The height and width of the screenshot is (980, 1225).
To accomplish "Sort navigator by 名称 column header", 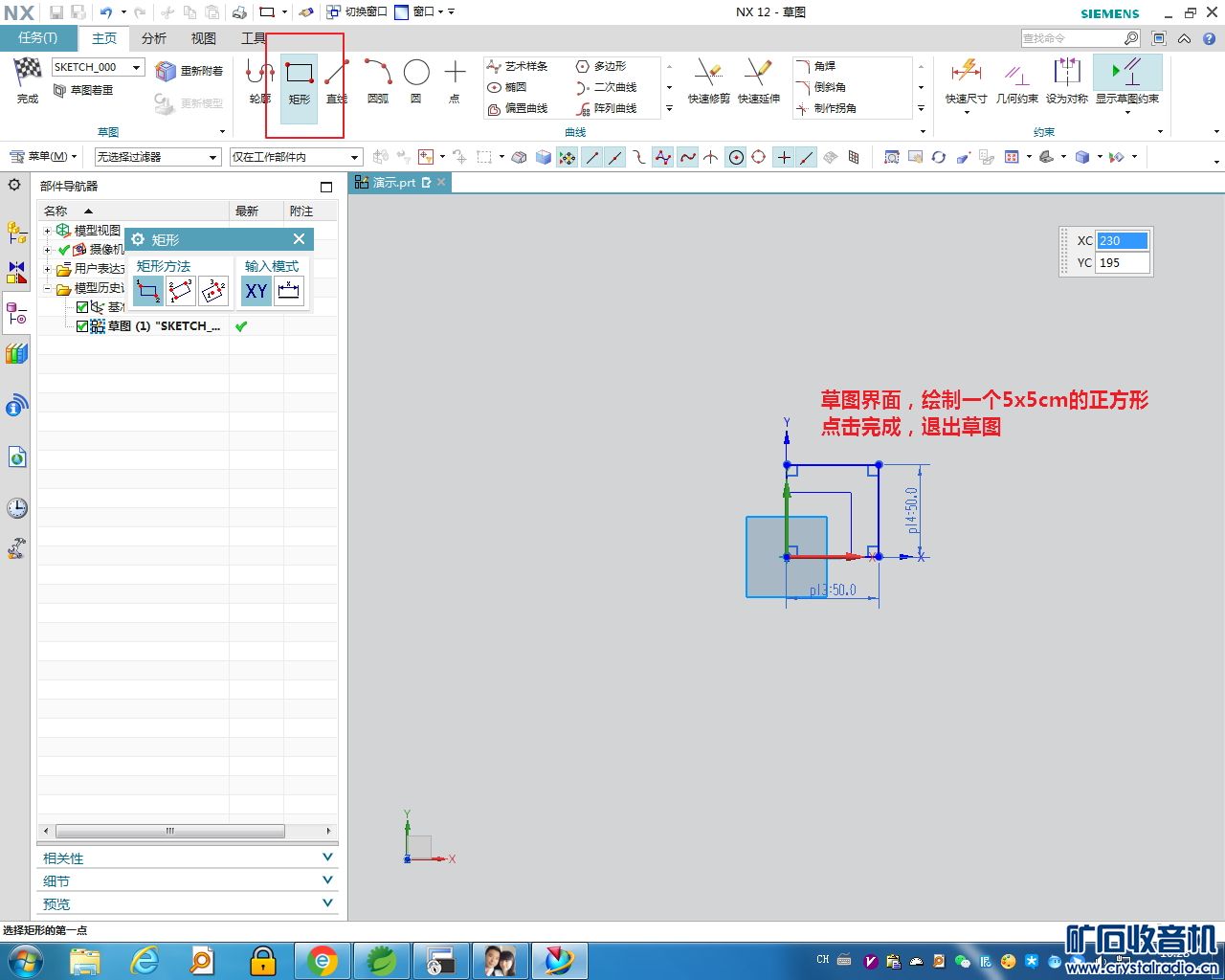I will 133,211.
